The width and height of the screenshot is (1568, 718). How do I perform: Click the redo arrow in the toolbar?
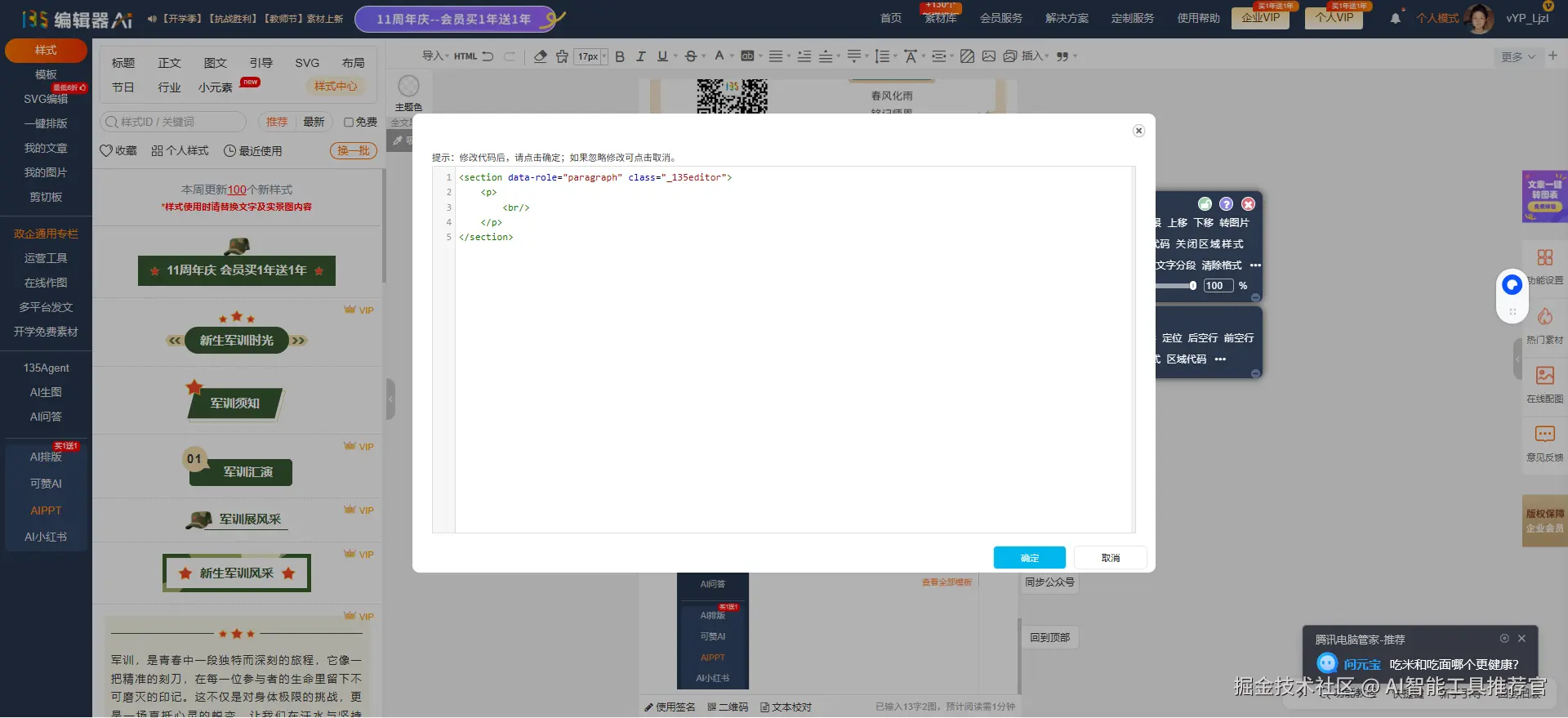click(510, 56)
